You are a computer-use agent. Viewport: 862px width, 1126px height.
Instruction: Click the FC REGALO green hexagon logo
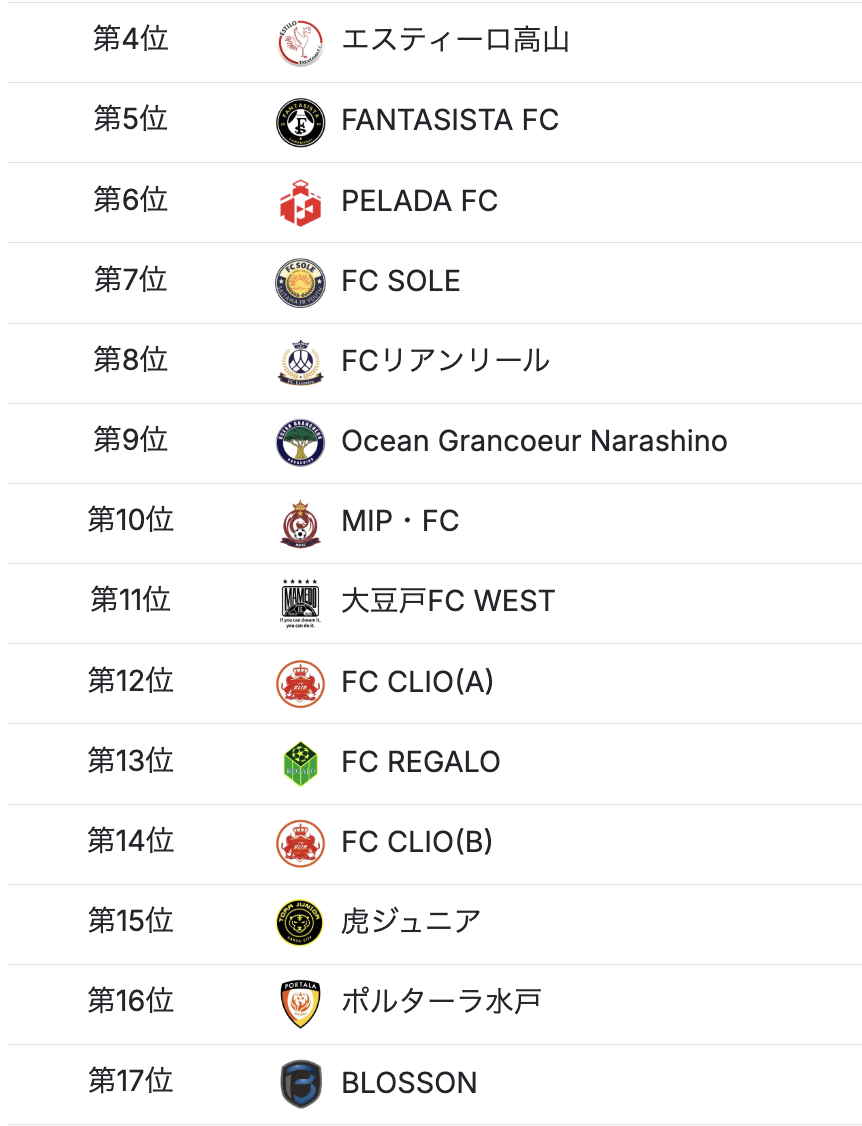[x=300, y=763]
